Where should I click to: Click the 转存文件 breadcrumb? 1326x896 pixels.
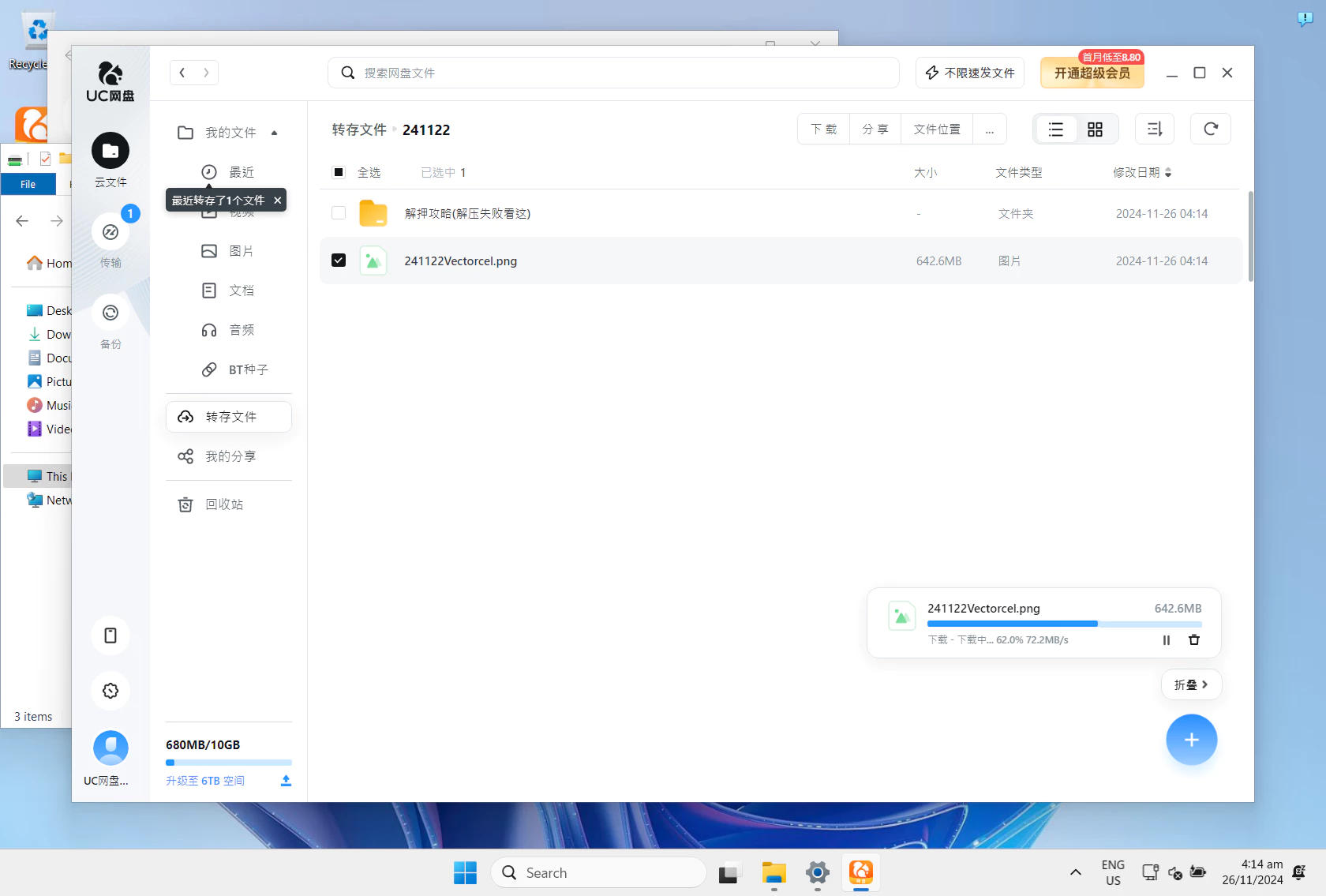pyautogui.click(x=359, y=129)
